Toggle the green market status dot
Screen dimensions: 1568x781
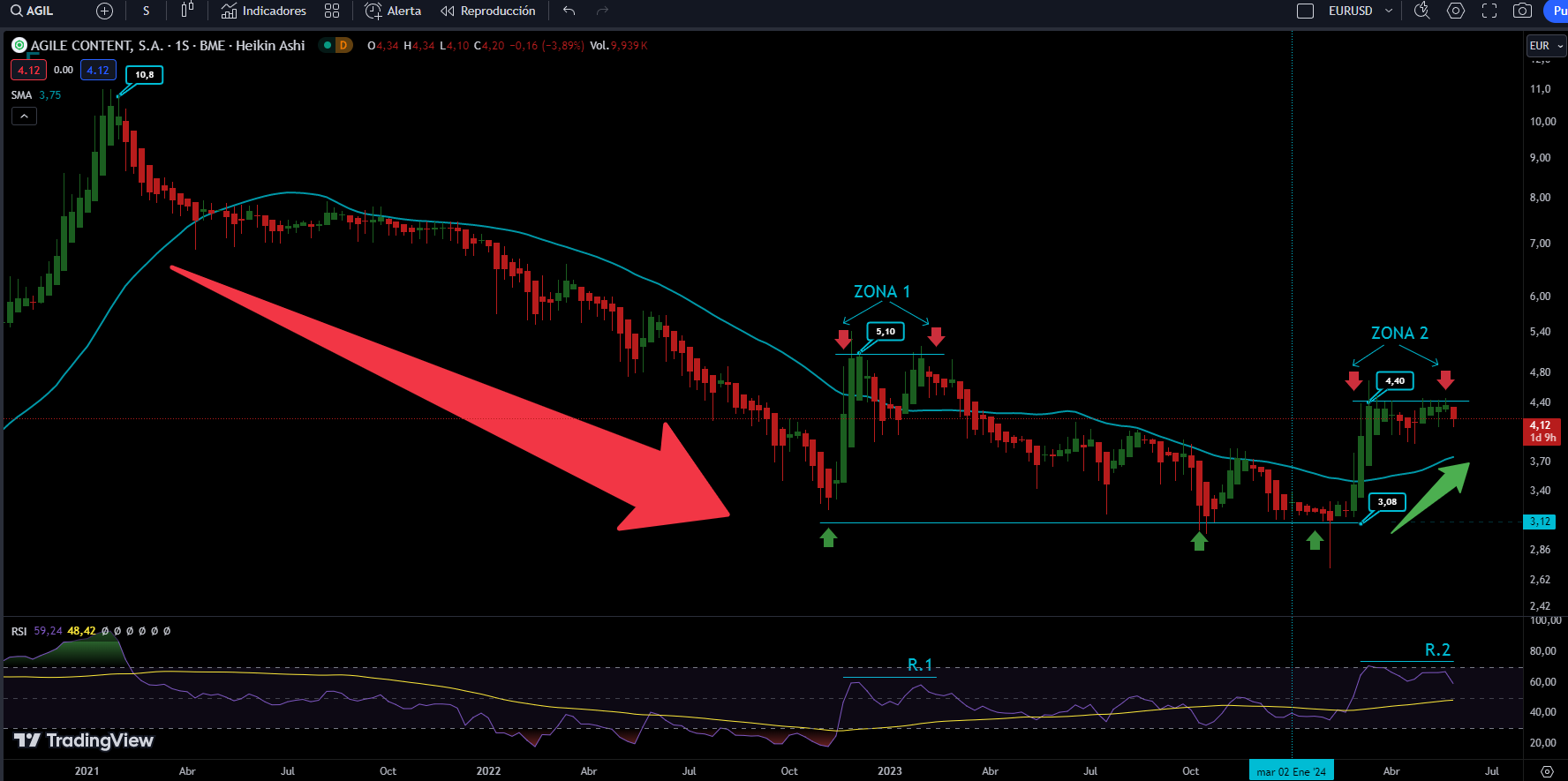[328, 45]
